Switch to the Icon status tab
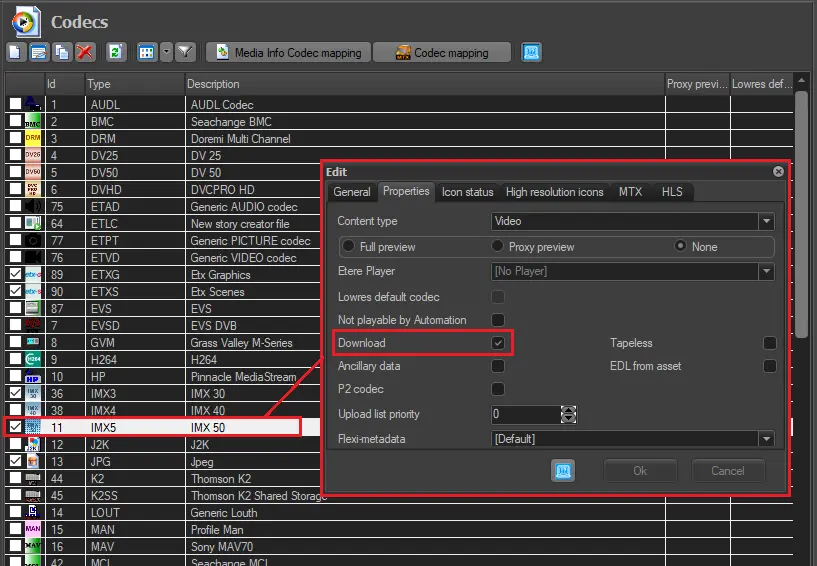This screenshot has width=817, height=566. (x=467, y=192)
